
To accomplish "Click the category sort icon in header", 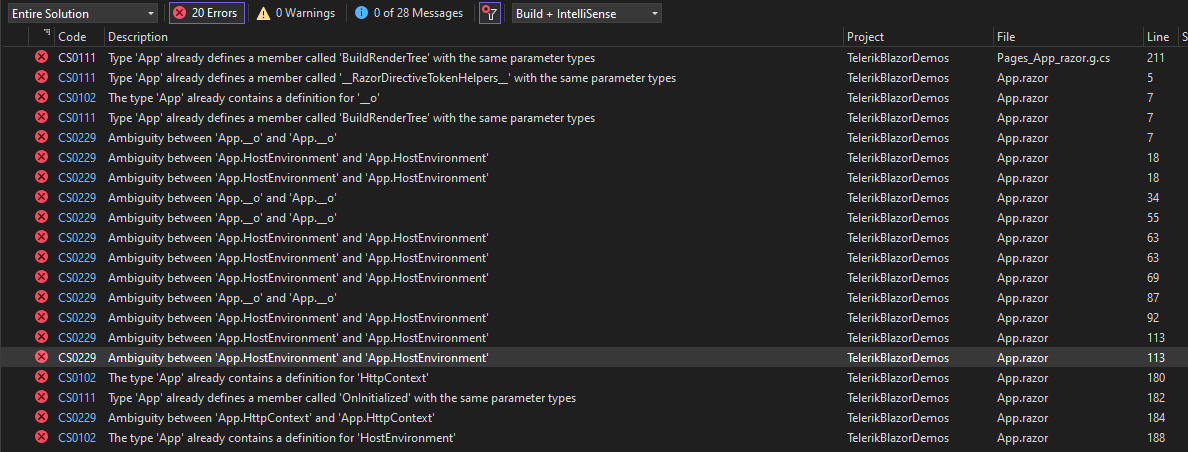I will [46, 35].
